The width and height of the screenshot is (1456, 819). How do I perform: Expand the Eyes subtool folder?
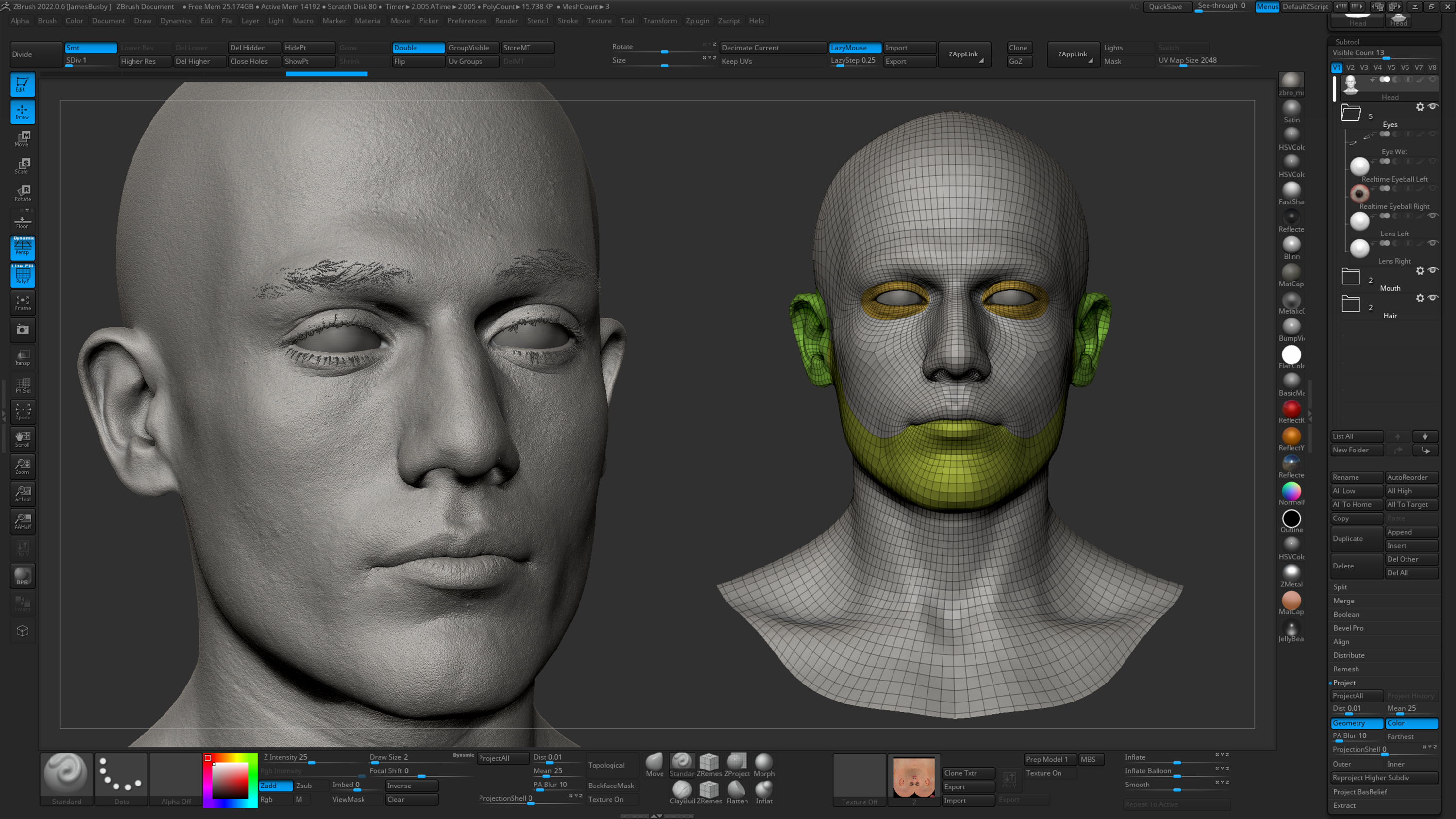[x=1351, y=113]
